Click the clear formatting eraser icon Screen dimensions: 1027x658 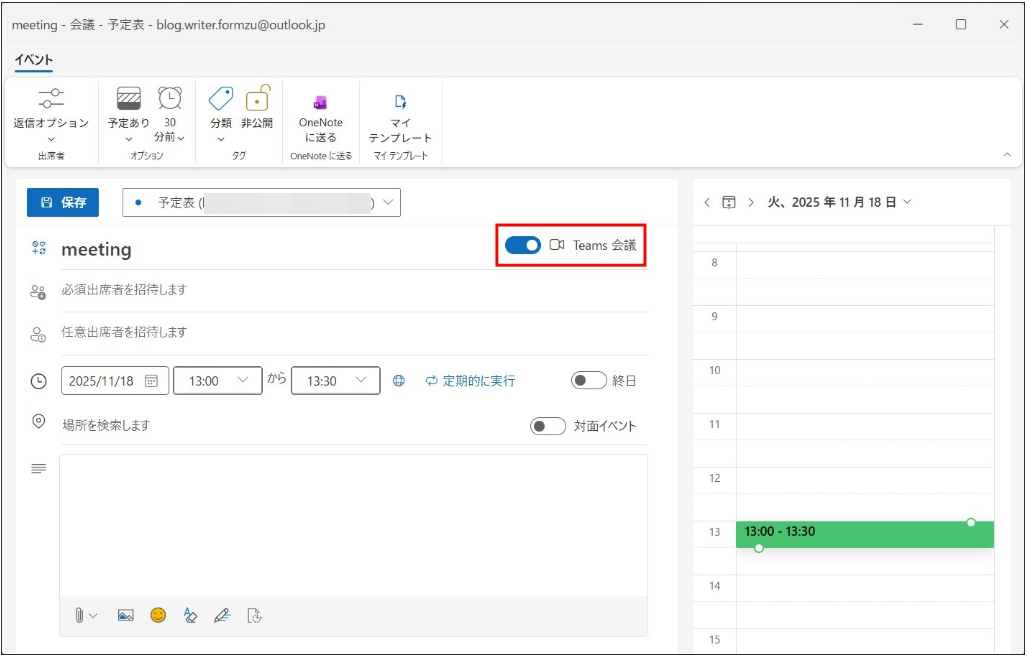(190, 616)
